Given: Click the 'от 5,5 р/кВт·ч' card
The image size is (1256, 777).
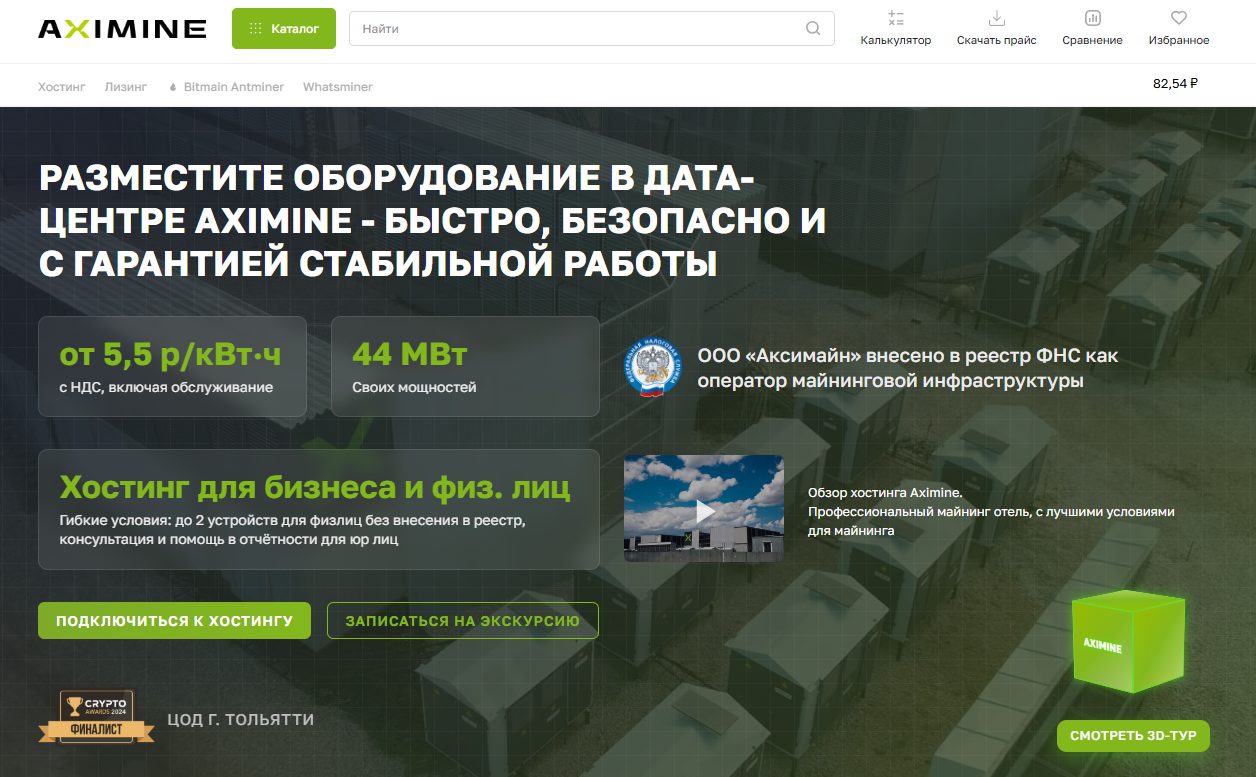Looking at the screenshot, I should coord(172,366).
